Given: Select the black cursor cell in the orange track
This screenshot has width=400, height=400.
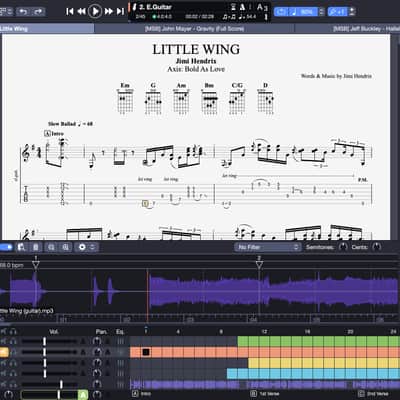Looking at the screenshot, I should (x=146, y=352).
